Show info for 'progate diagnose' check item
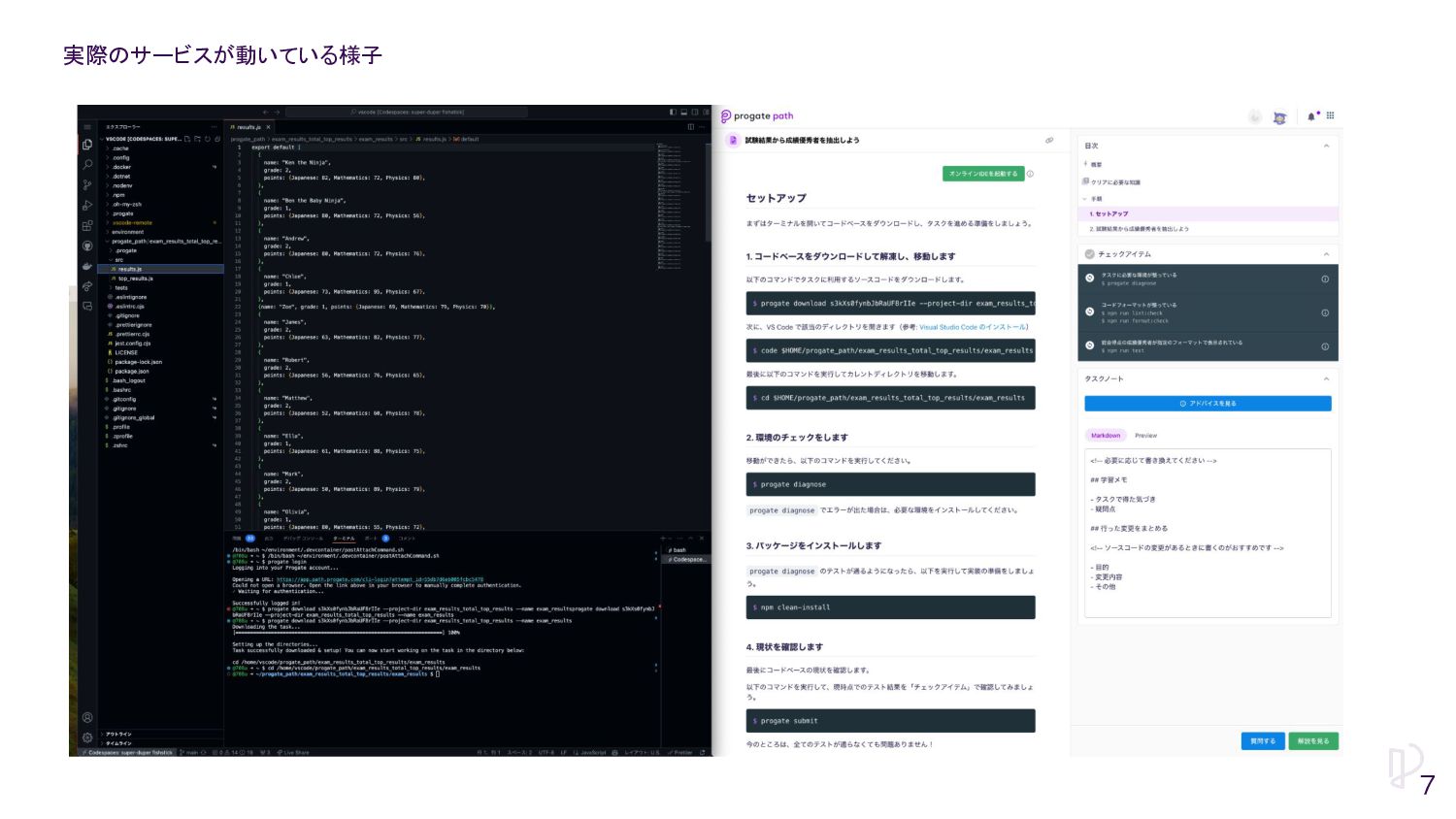Screen dimensions: 1456x819 [1325, 279]
